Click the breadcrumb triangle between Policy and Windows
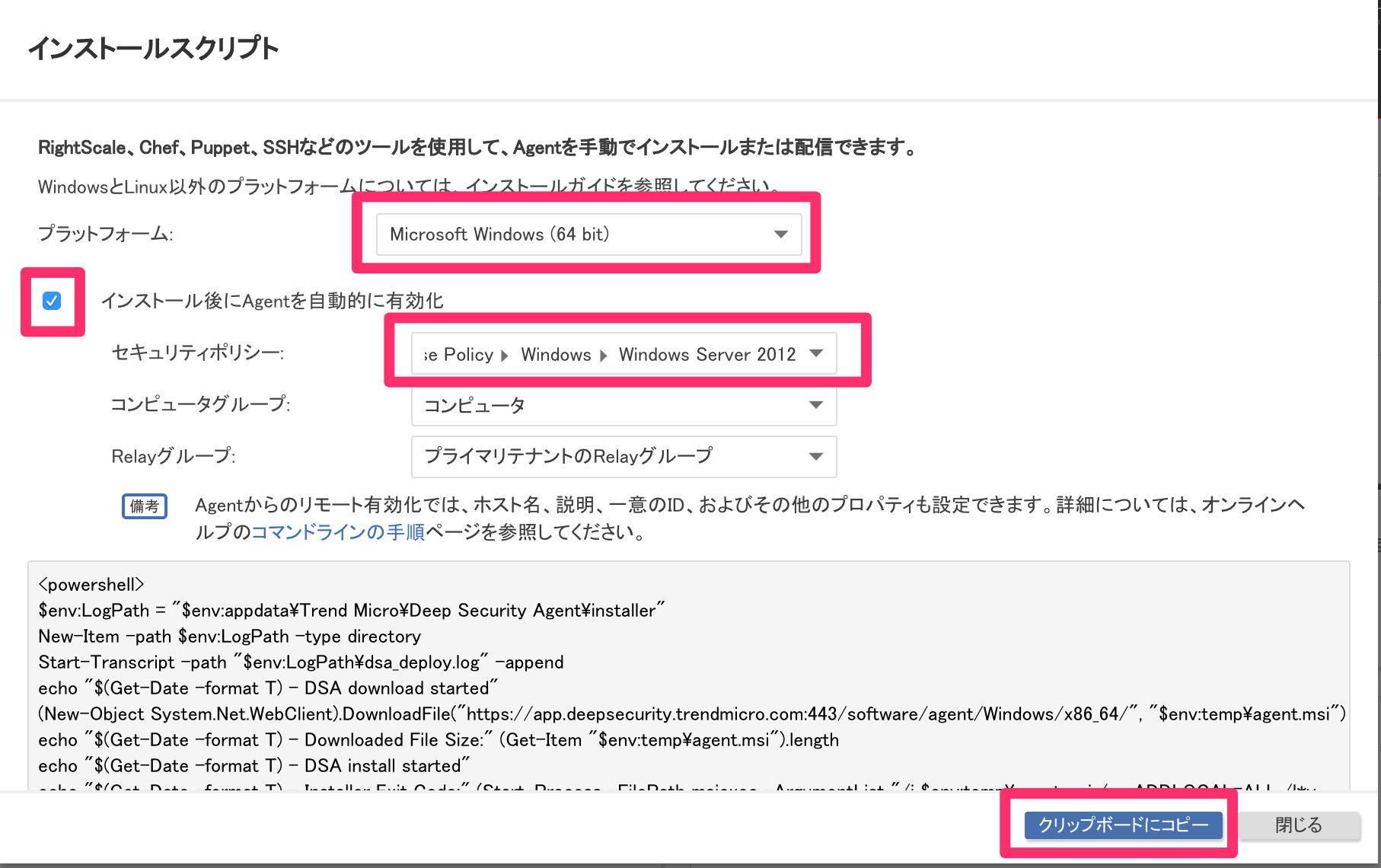This screenshot has height=868, width=1381. point(504,356)
